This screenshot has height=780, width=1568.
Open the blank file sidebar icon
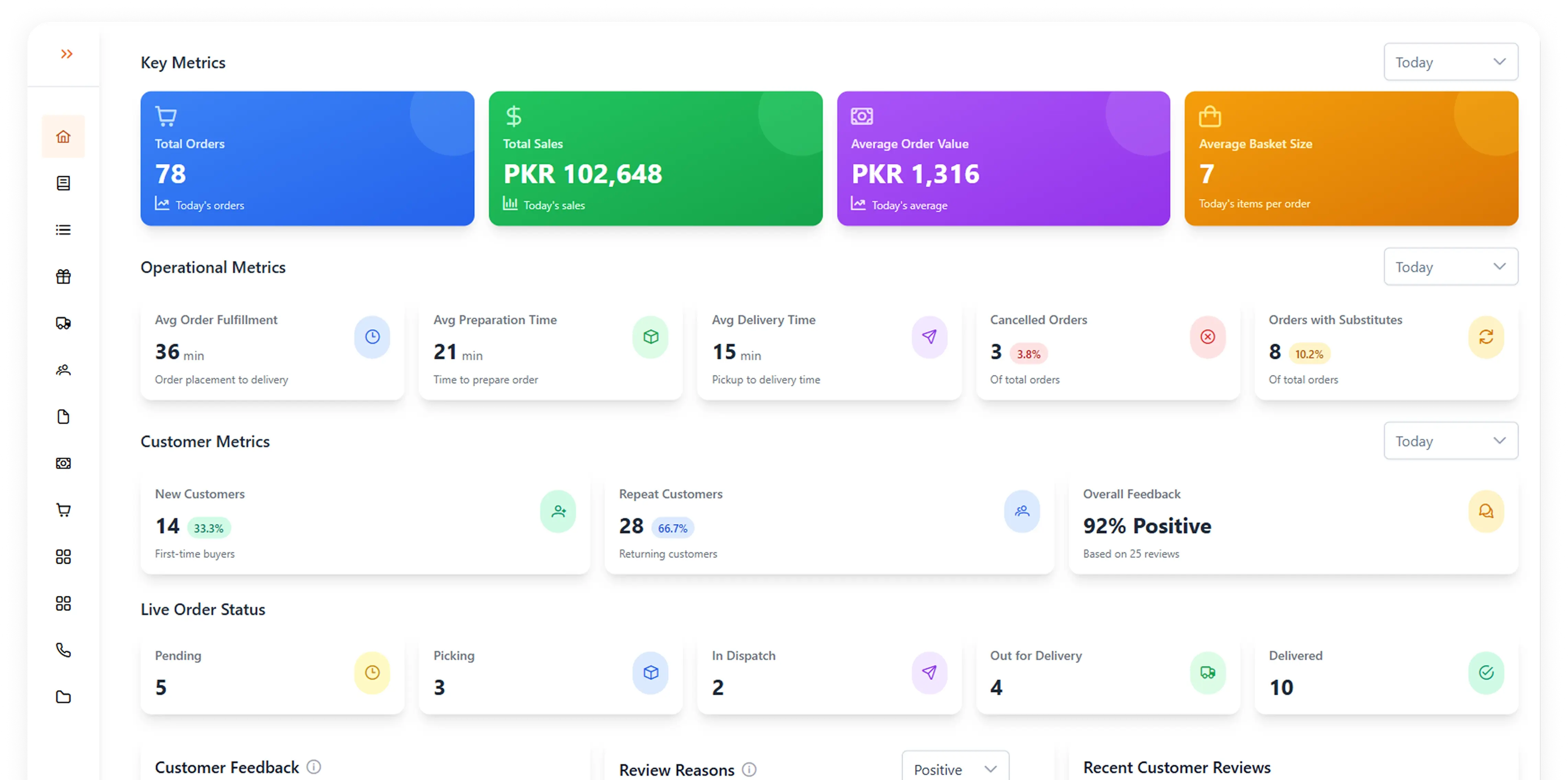coord(63,417)
